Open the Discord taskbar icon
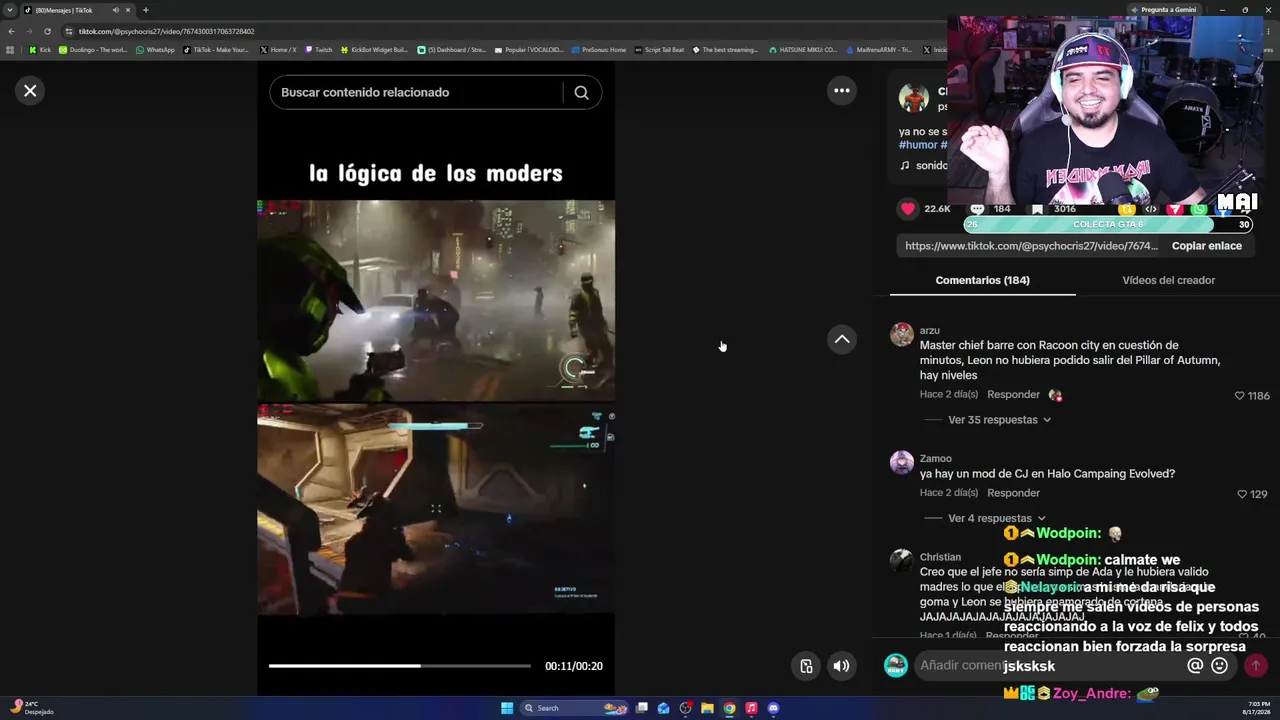 point(773,708)
